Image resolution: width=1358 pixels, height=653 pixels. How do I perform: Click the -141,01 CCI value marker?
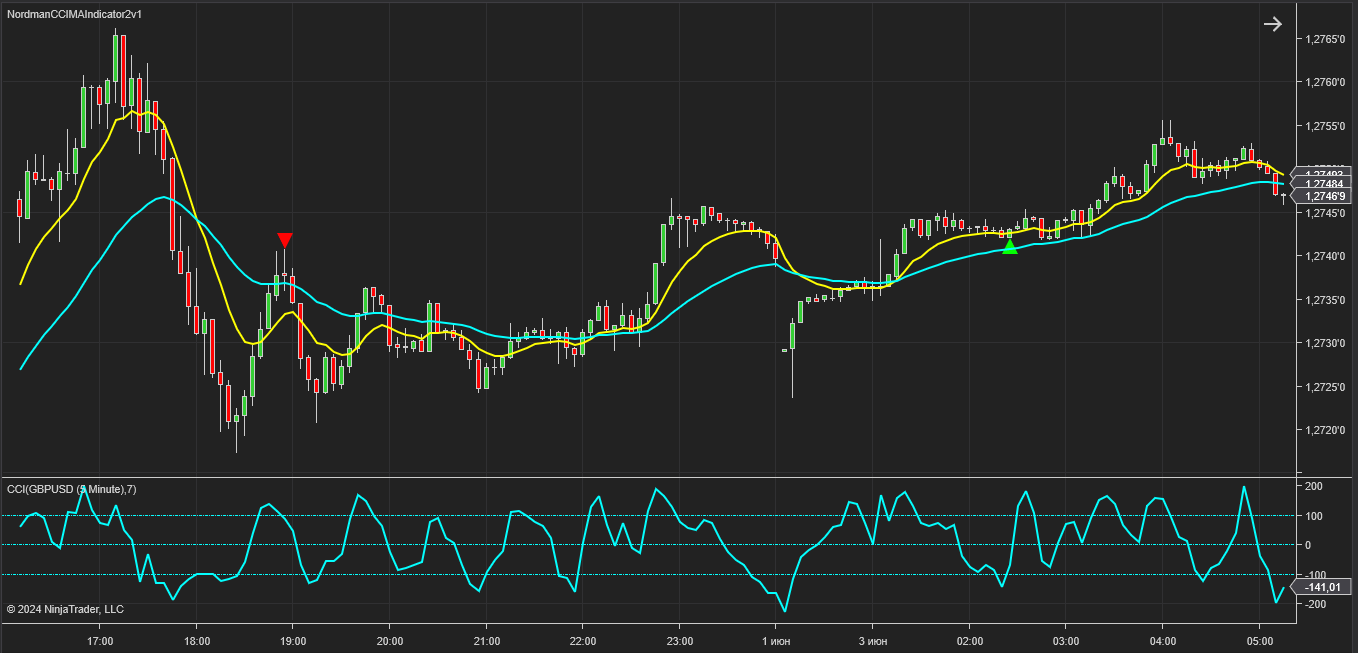tap(1324, 587)
